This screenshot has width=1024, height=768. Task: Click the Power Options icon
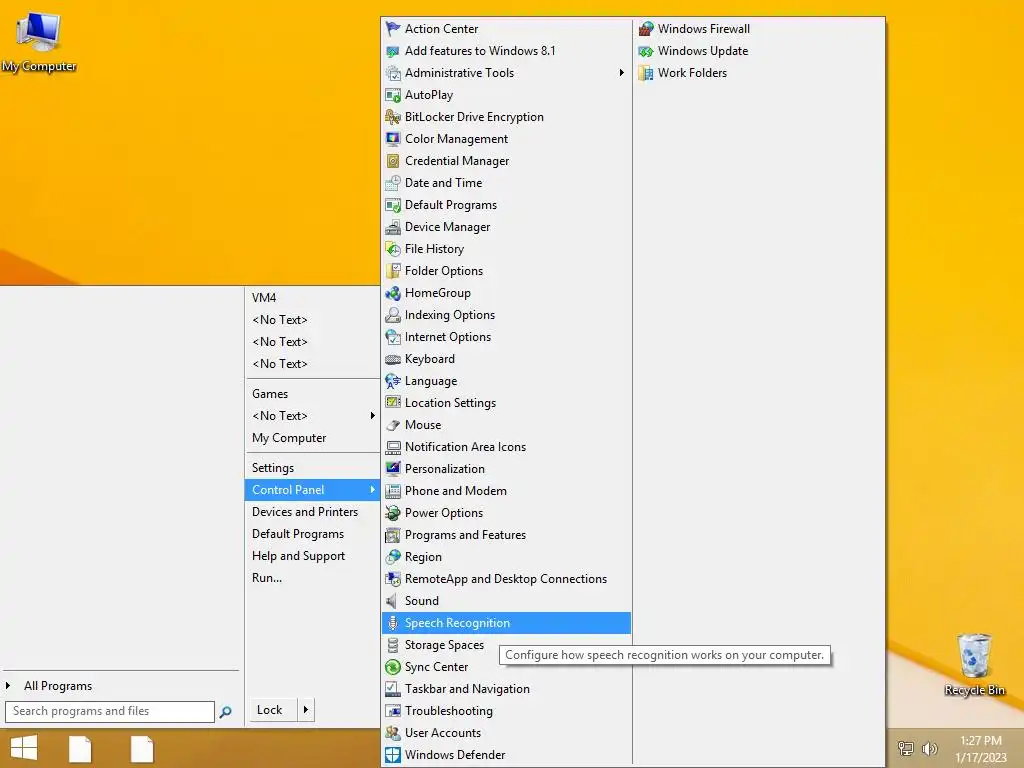[x=392, y=513]
